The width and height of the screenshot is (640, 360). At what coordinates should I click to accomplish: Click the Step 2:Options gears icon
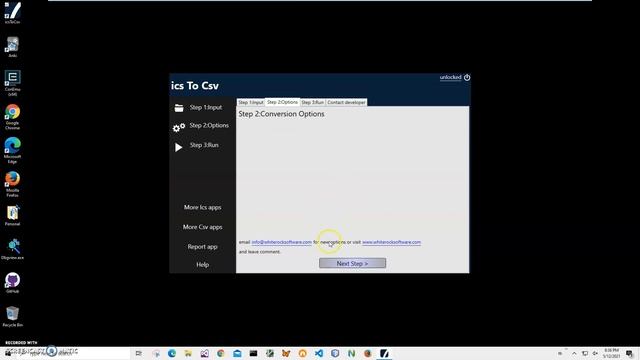tap(179, 128)
